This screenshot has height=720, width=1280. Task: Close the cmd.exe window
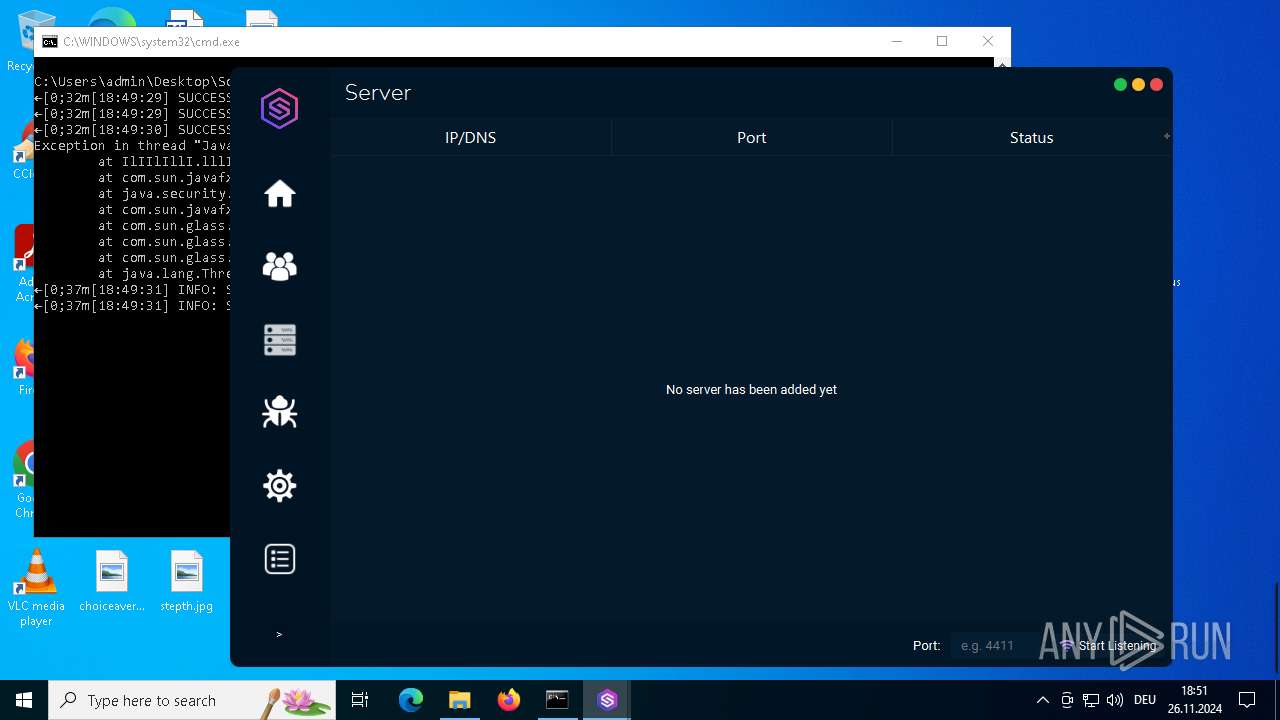coord(988,41)
